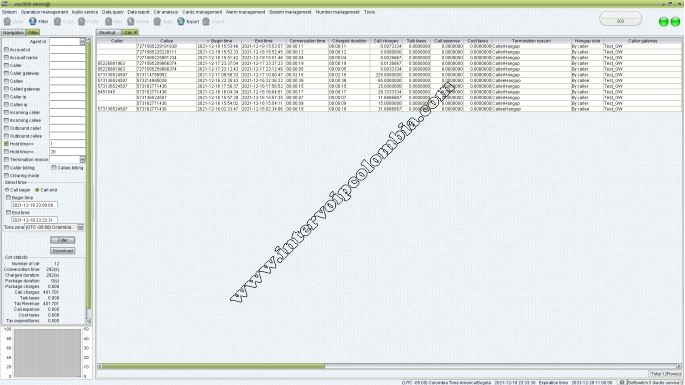The height and width of the screenshot is (385, 685).
Task: Click the greyed Add toolbar icon
Action: pyautogui.click(x=108, y=21)
